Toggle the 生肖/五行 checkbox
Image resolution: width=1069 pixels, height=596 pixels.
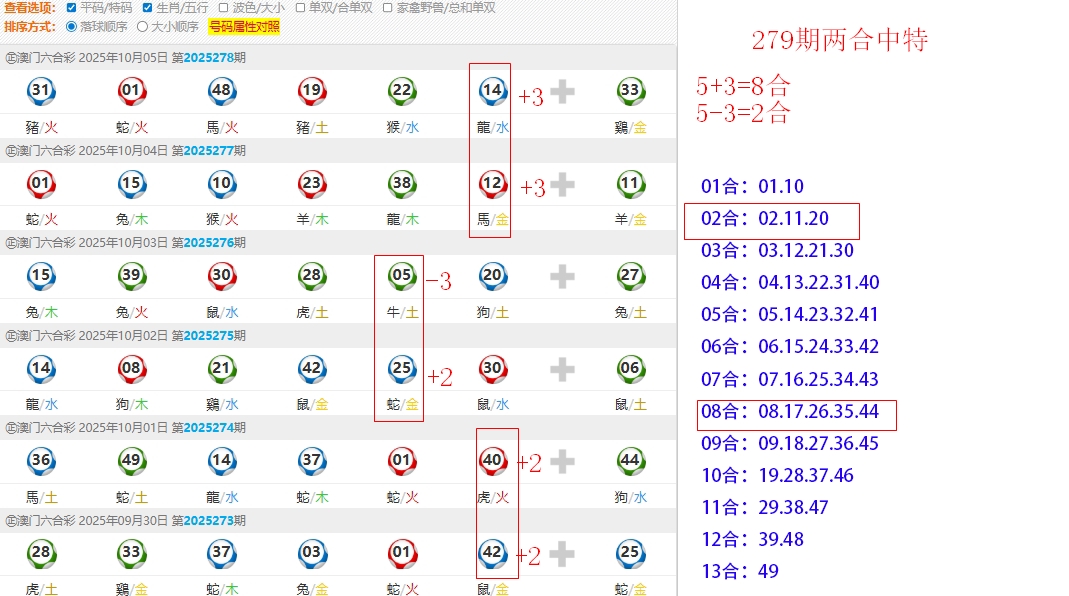pyautogui.click(x=147, y=8)
